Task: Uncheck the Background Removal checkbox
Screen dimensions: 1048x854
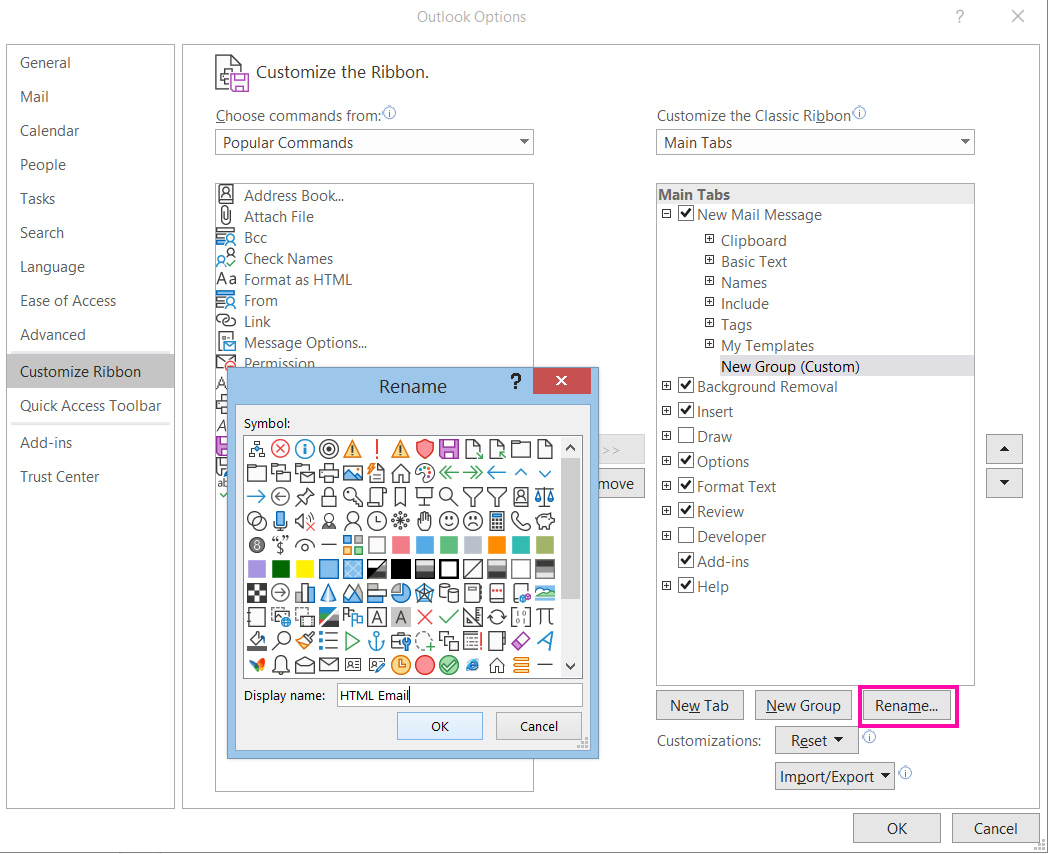Action: (x=686, y=386)
